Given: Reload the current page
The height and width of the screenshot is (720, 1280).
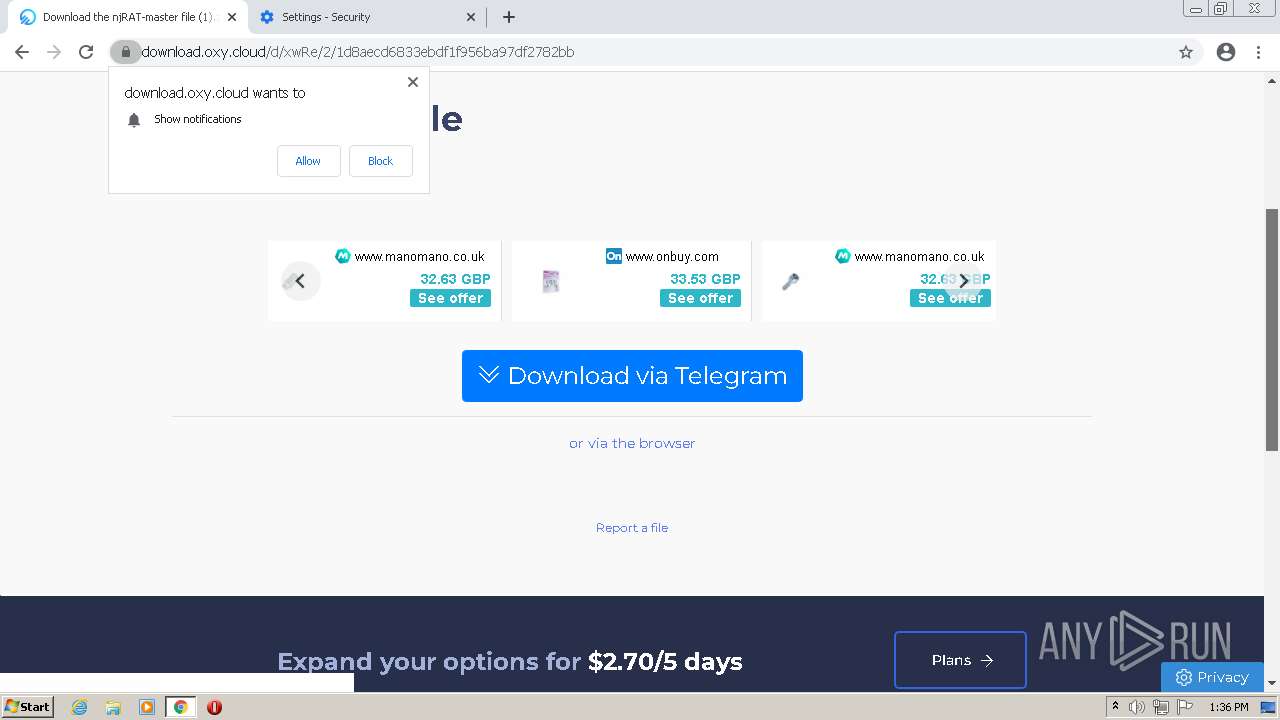Looking at the screenshot, I should 86,52.
